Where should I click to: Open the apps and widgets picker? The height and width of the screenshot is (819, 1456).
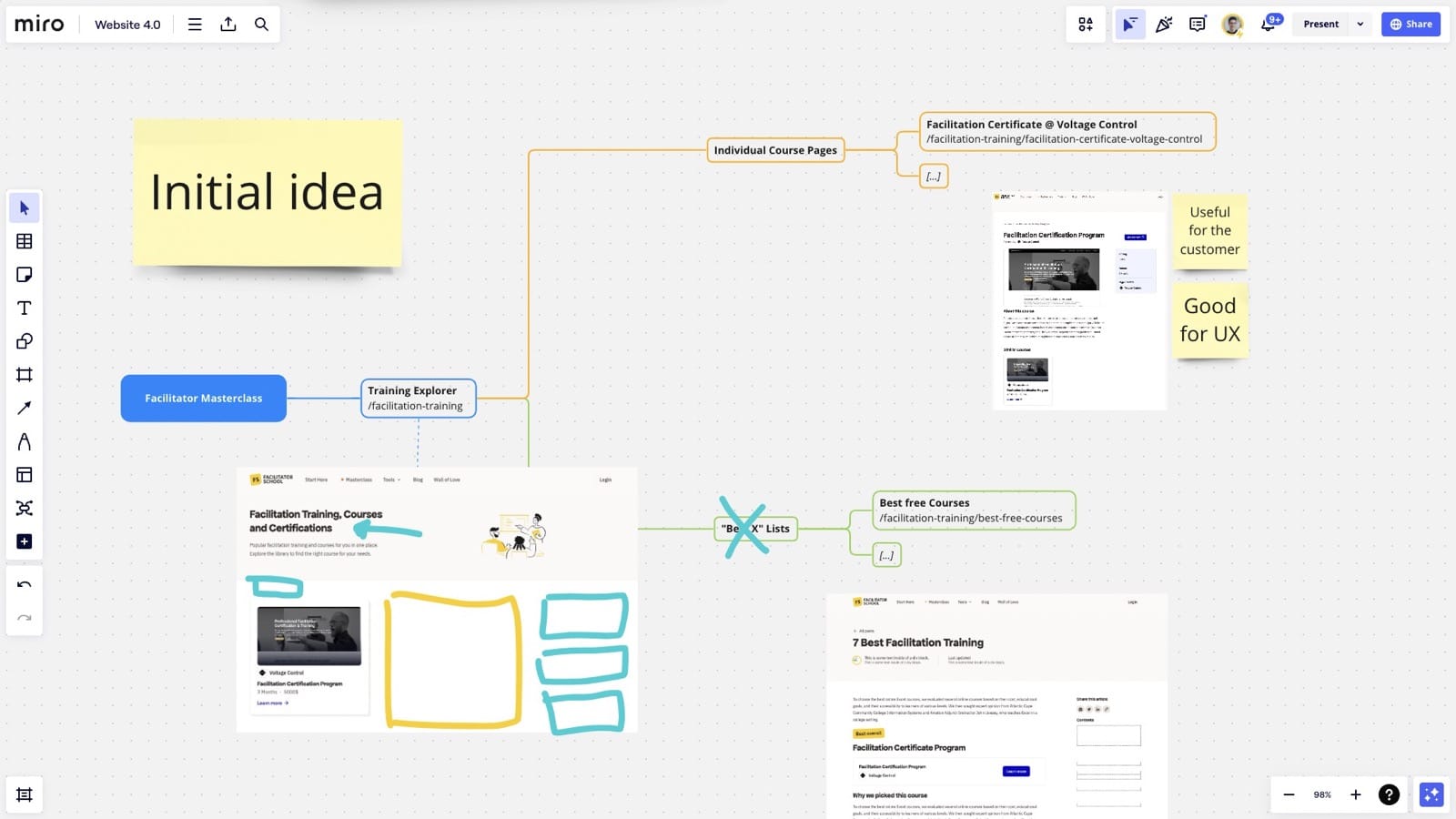1086,25
